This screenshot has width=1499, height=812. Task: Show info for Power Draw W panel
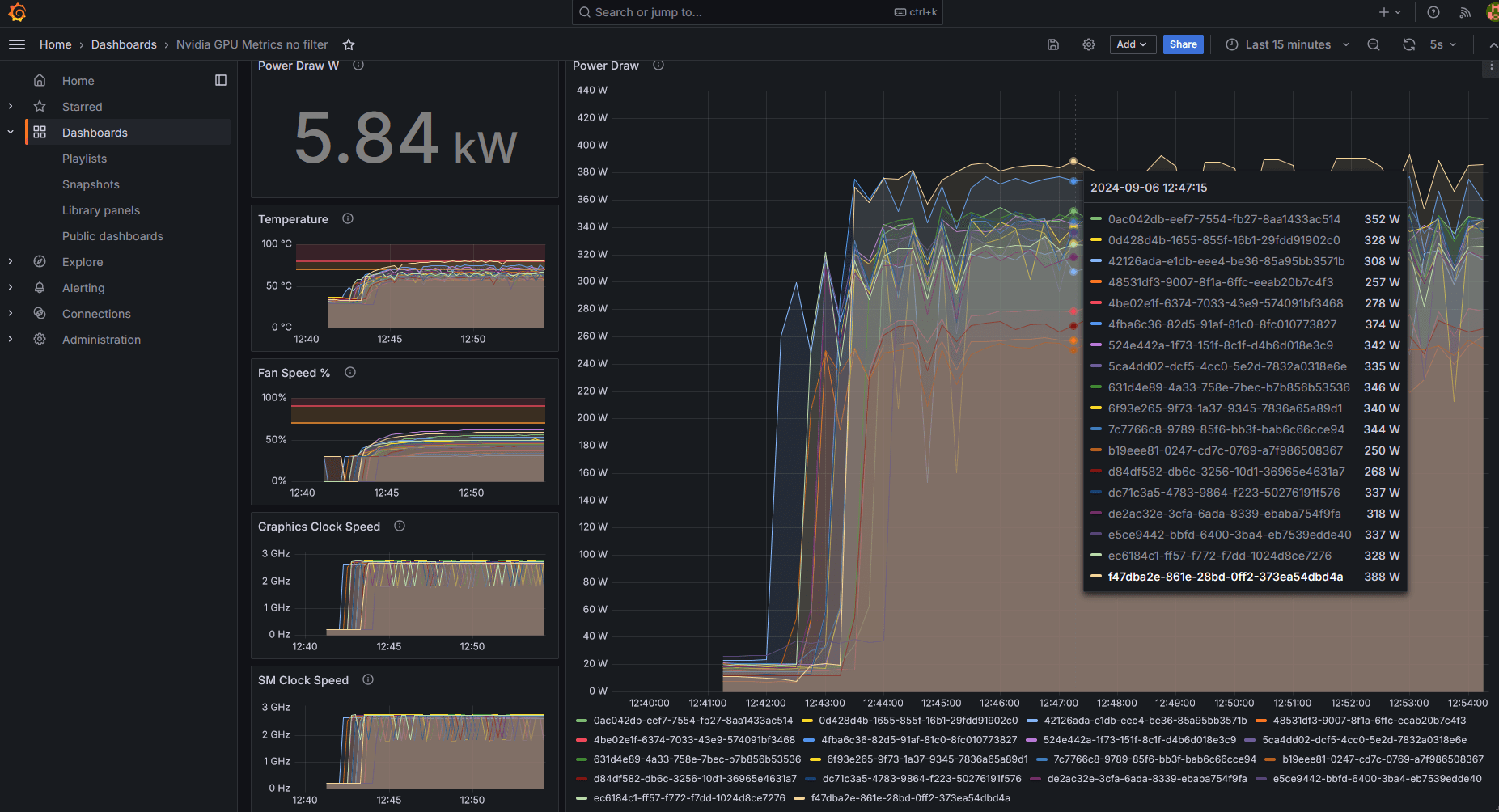coord(358,65)
